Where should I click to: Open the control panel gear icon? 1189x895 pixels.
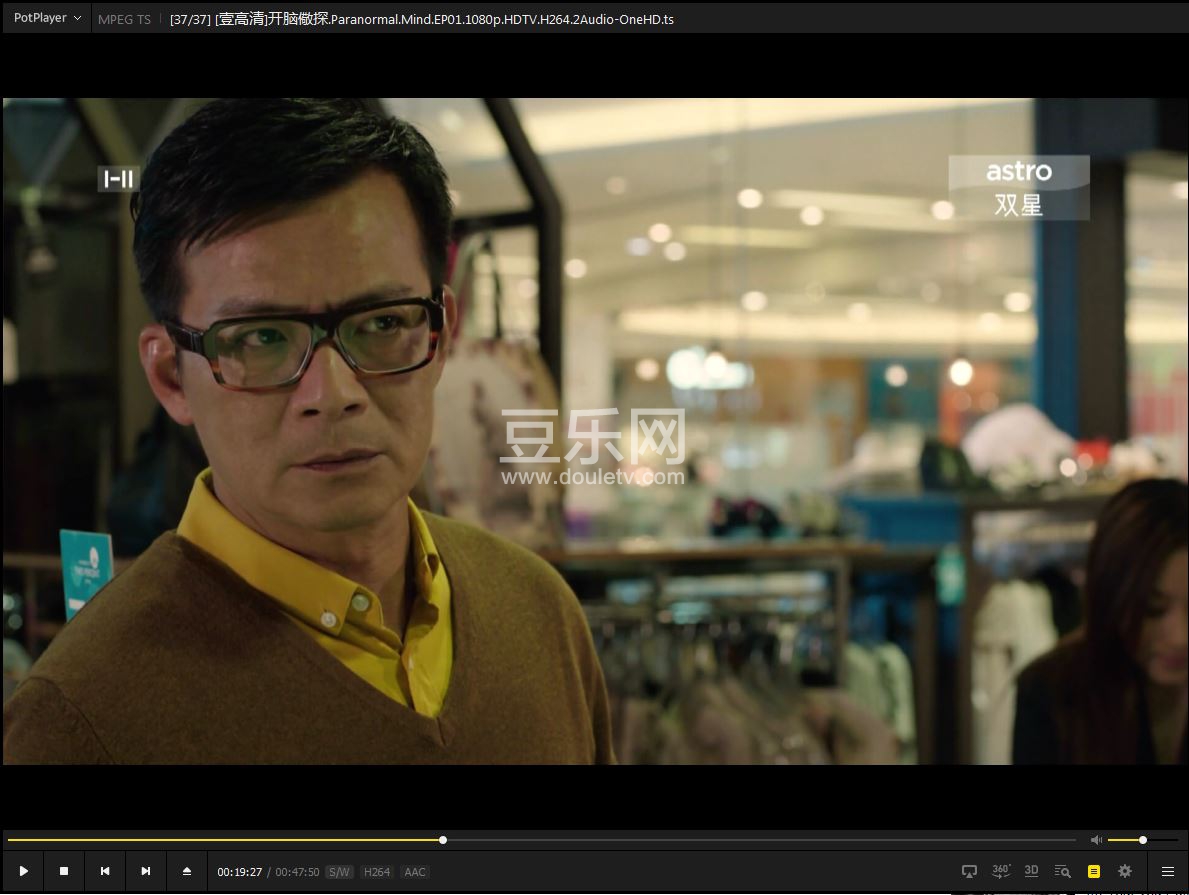1125,871
